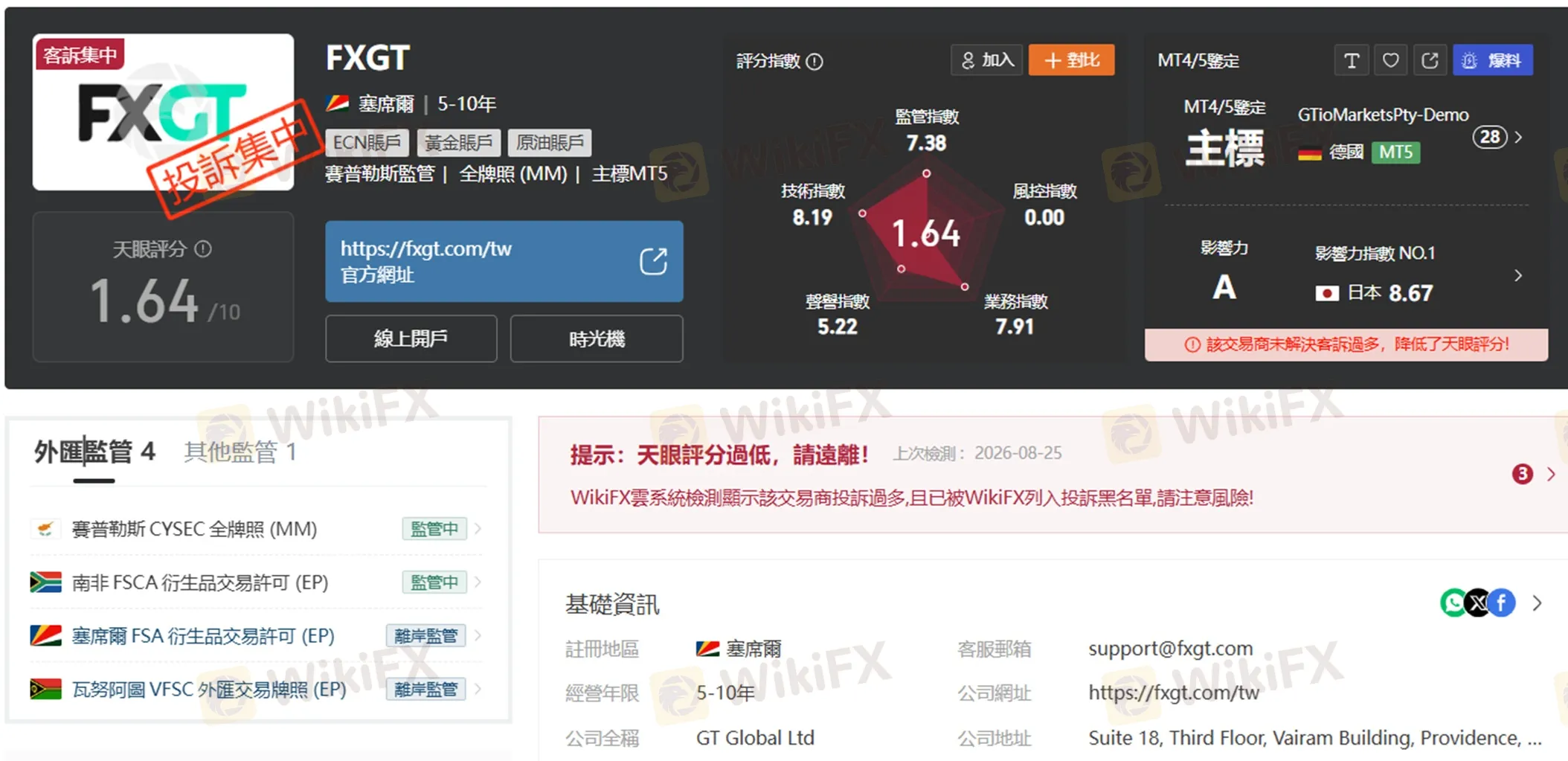This screenshot has width=1568, height=761.
Task: Select the 原油賬戶 tag
Action: (x=550, y=142)
